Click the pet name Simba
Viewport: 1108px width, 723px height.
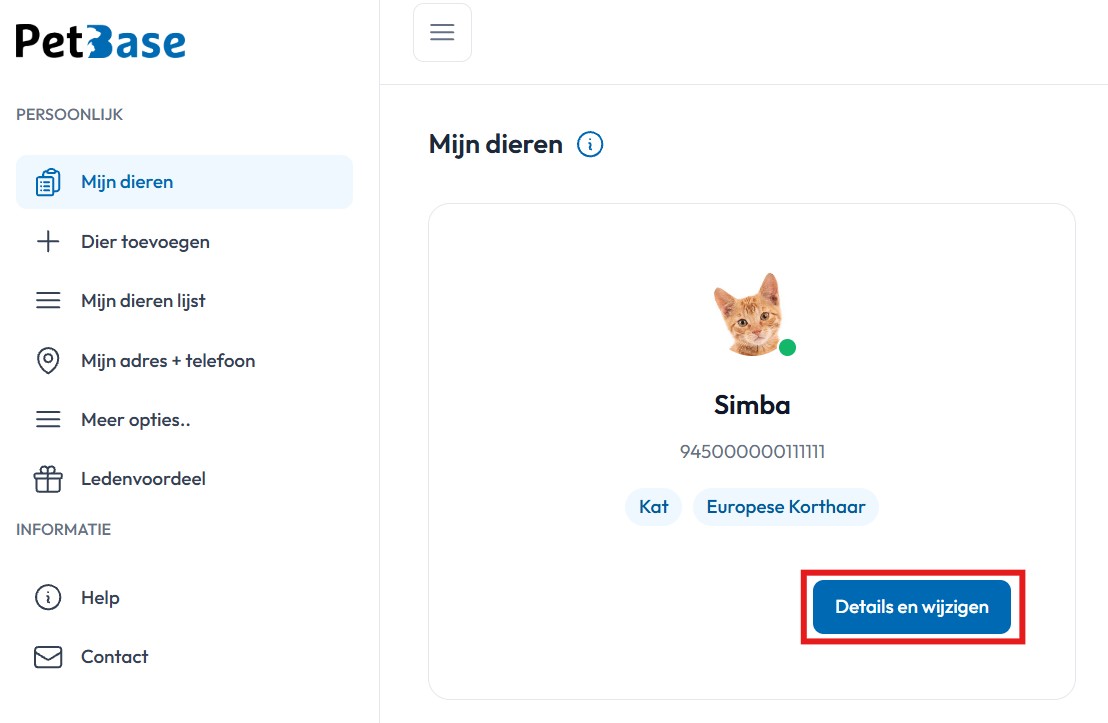[x=752, y=405]
